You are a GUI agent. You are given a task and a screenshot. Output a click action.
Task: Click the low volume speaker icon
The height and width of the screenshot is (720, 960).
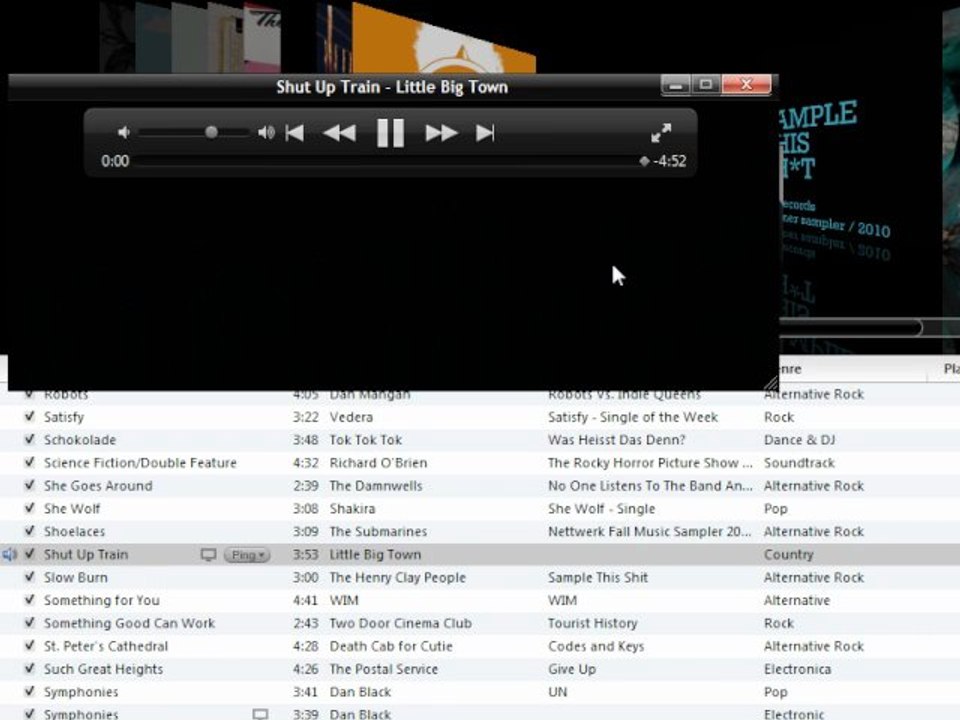click(124, 132)
